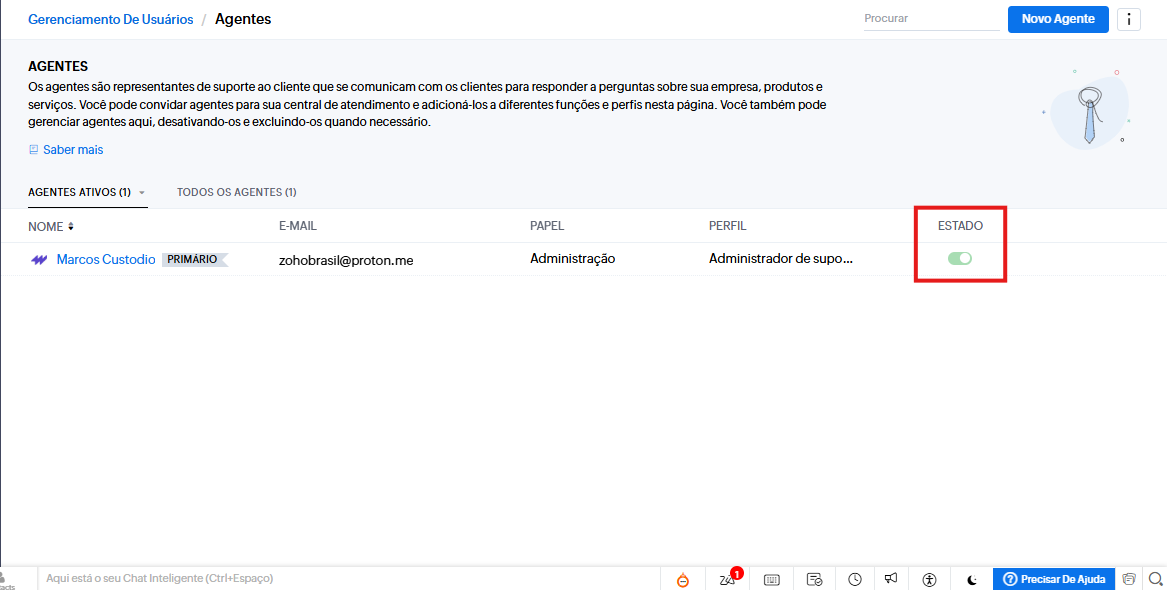This screenshot has height=590, width=1167.
Task: Open the translation icon with notification badge
Action: [x=727, y=580]
